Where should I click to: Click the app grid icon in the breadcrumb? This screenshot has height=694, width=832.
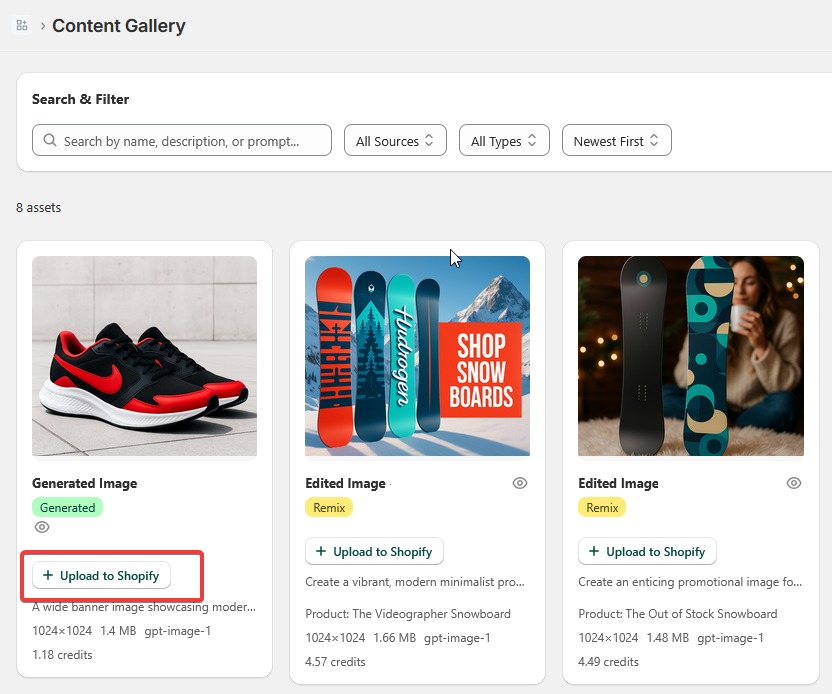click(22, 26)
